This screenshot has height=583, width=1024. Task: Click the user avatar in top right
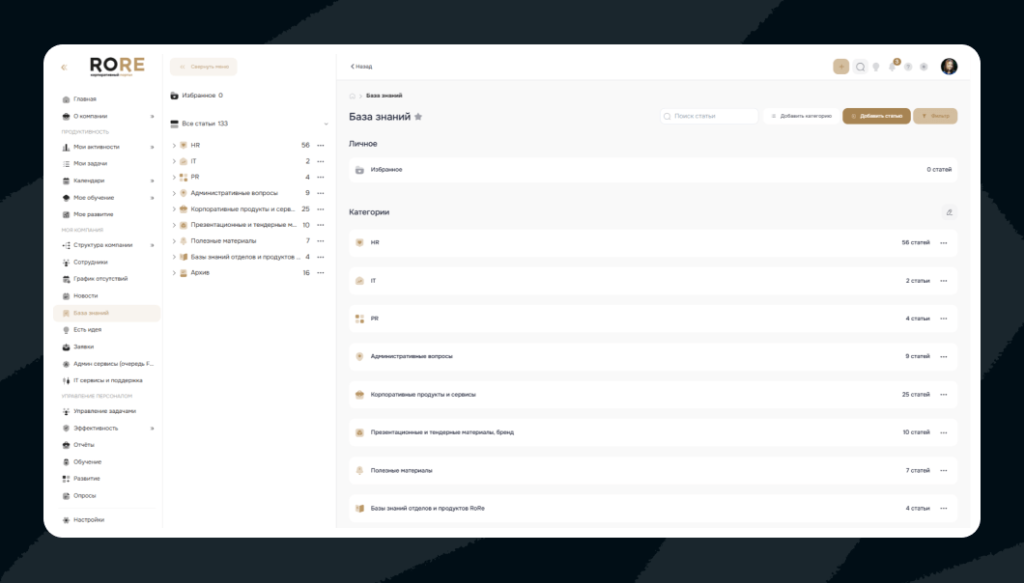pyautogui.click(x=949, y=66)
